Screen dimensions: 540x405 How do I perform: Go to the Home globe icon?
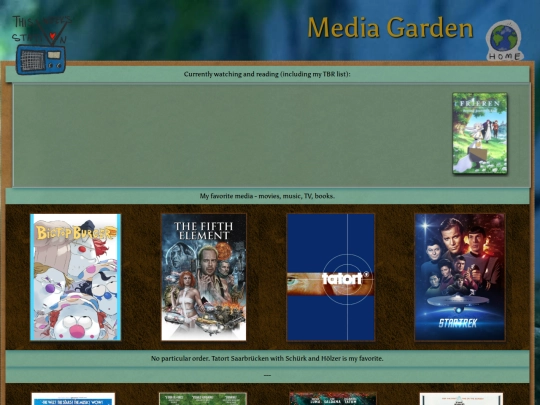click(x=505, y=41)
